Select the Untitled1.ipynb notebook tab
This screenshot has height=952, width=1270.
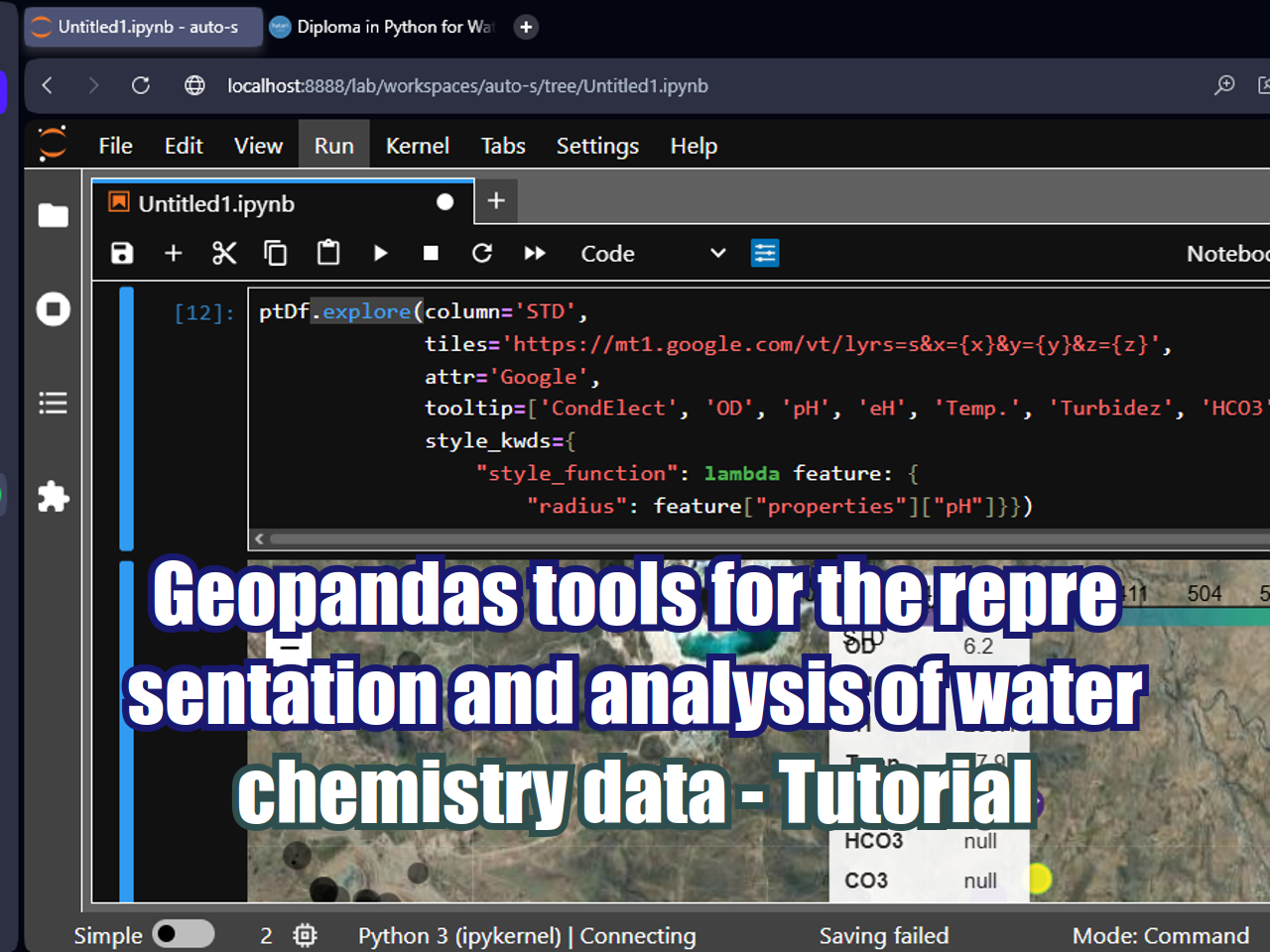[283, 203]
